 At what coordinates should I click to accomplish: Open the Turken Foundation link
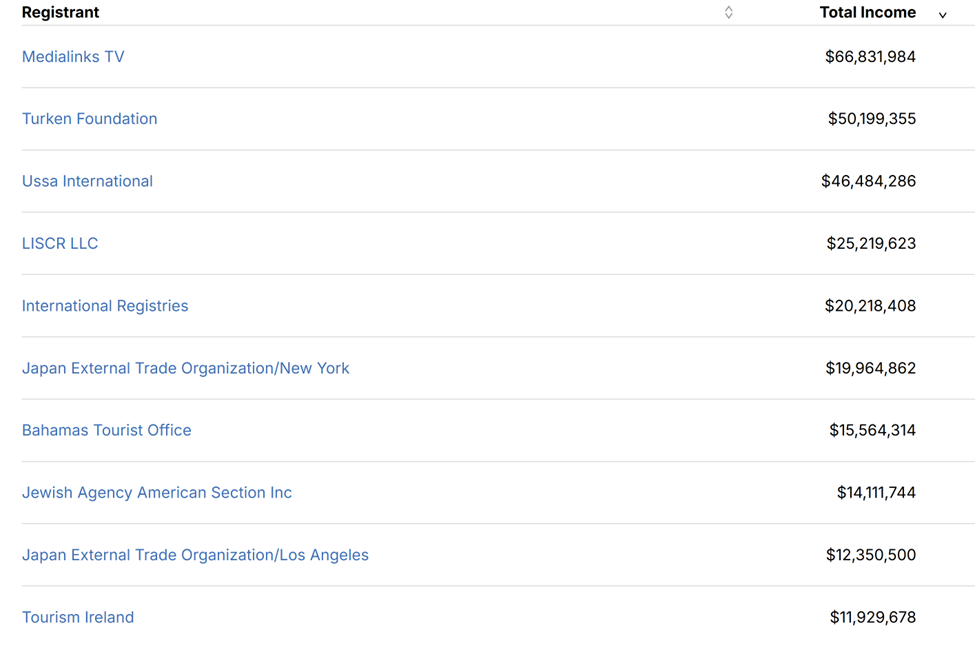tap(89, 119)
